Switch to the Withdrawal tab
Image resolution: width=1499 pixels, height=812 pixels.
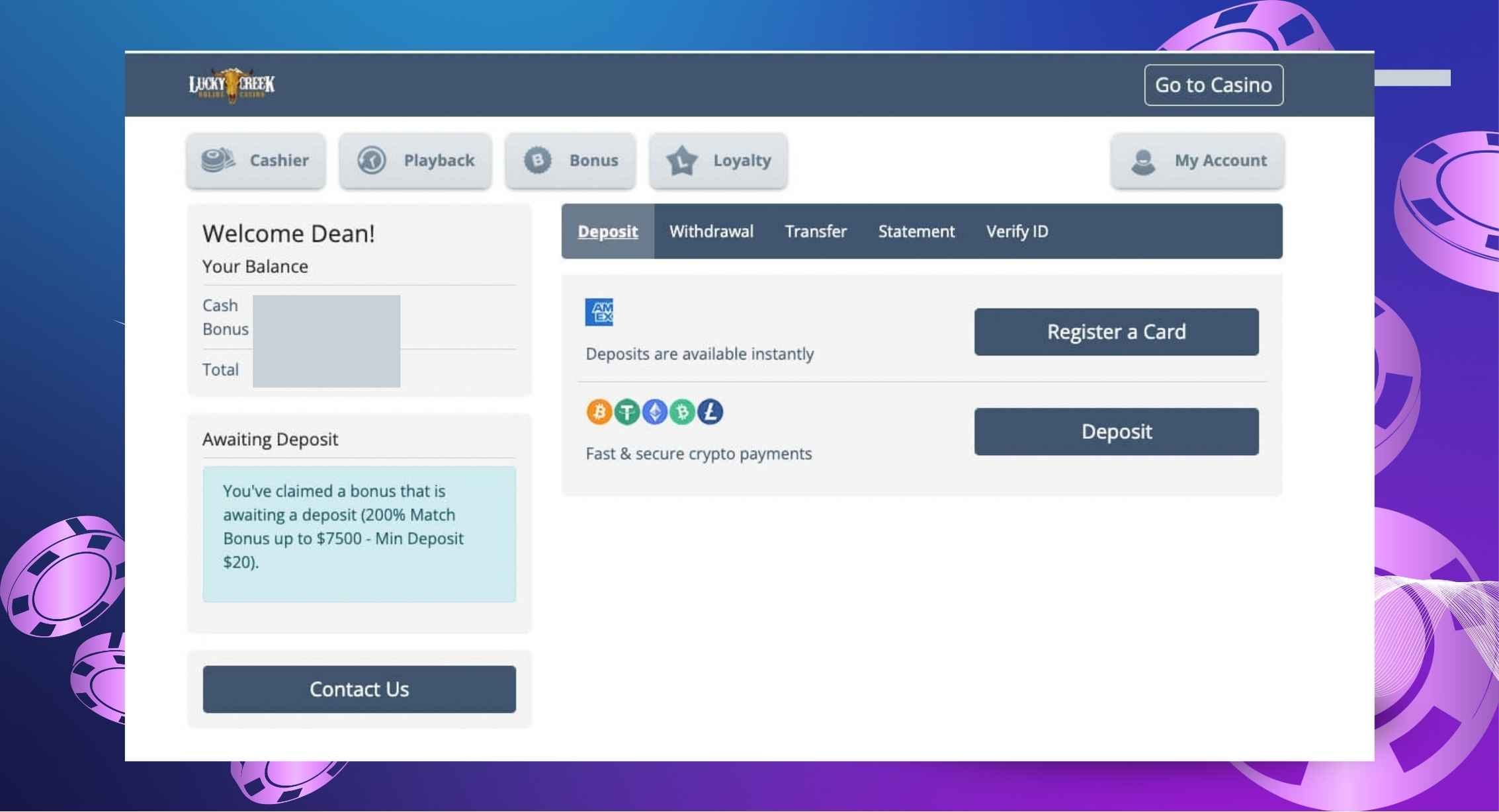click(x=711, y=231)
